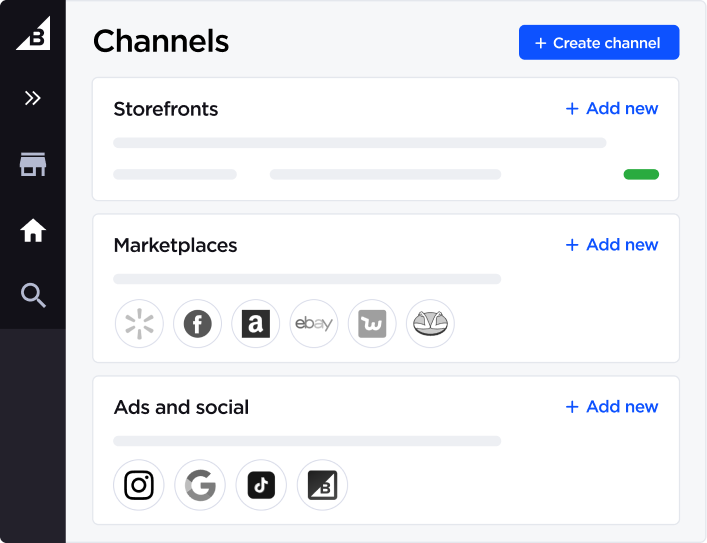
Task: Add new marketplace link
Action: [x=612, y=244]
